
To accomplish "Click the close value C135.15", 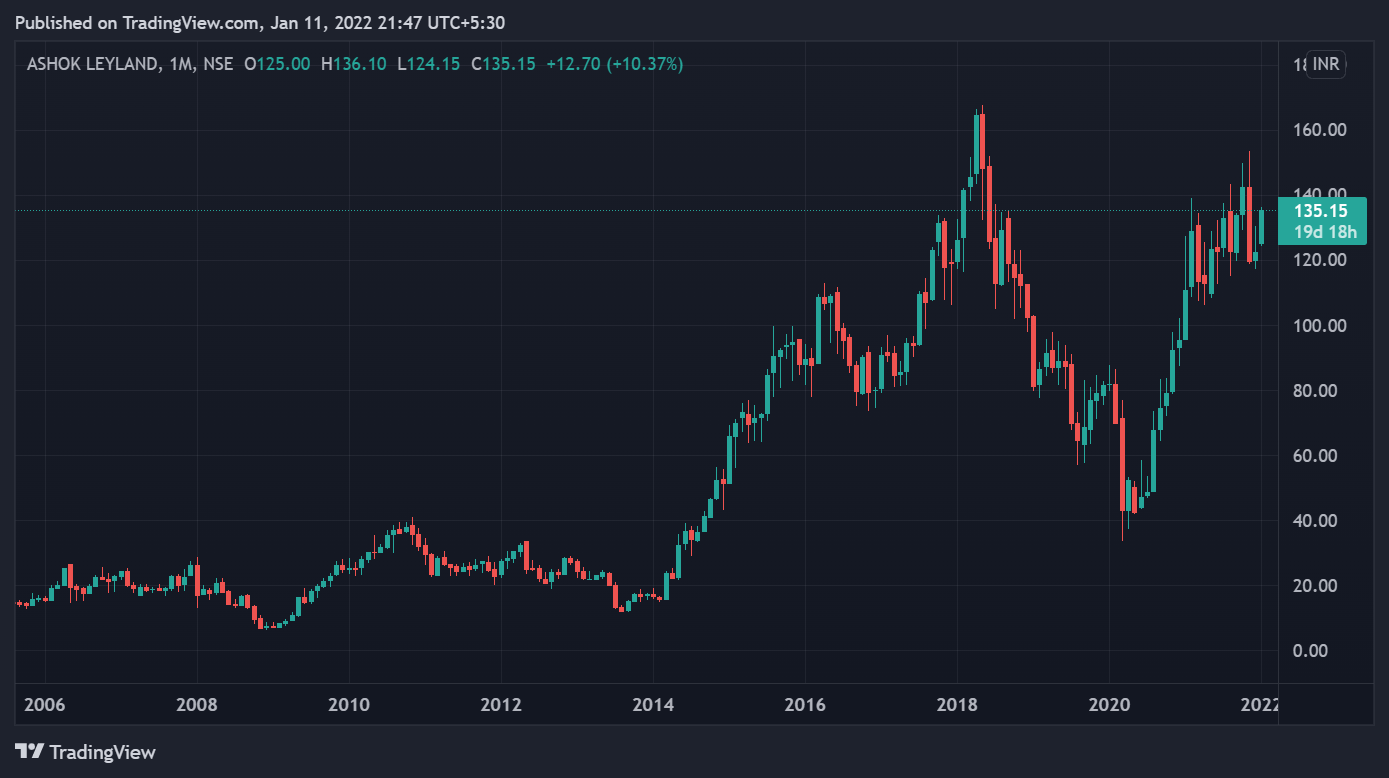I will coord(504,64).
